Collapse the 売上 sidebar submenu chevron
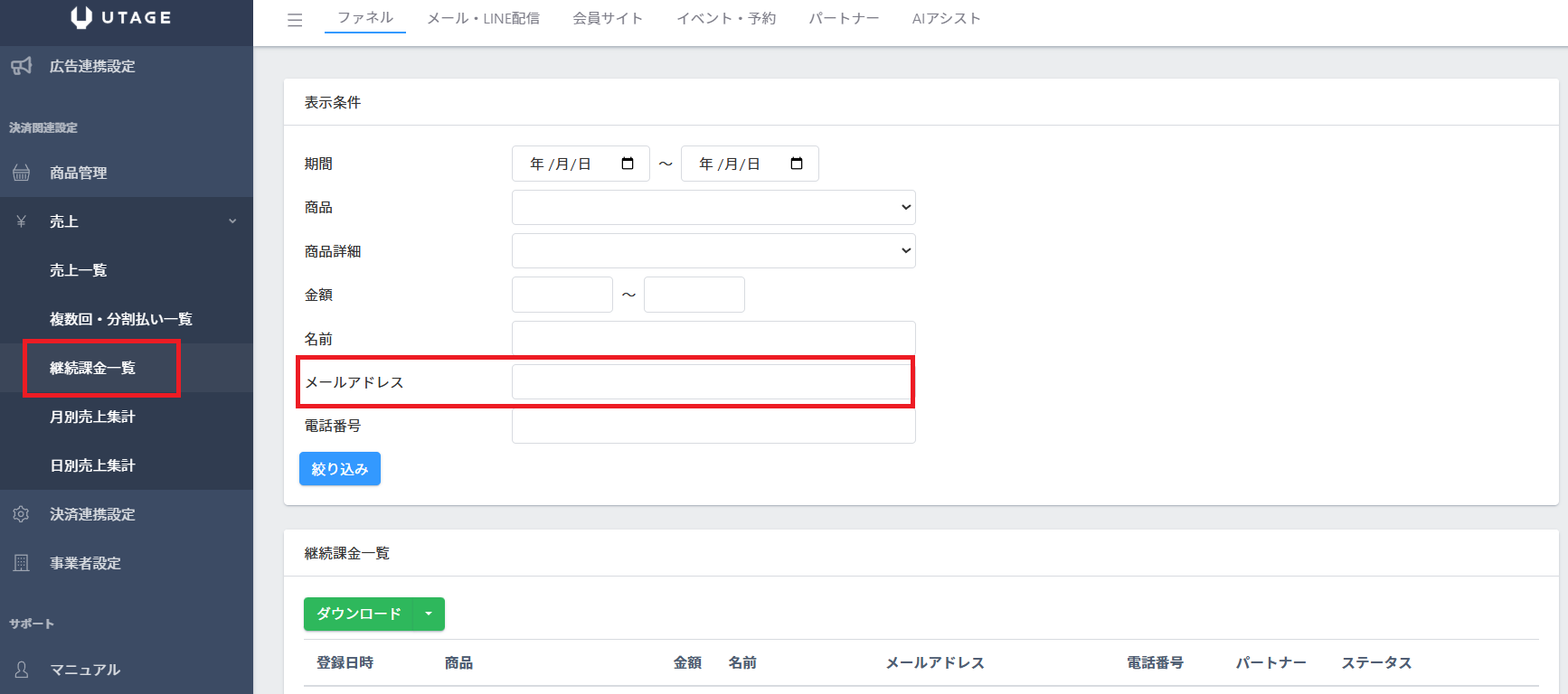1568x694 pixels. [232, 221]
